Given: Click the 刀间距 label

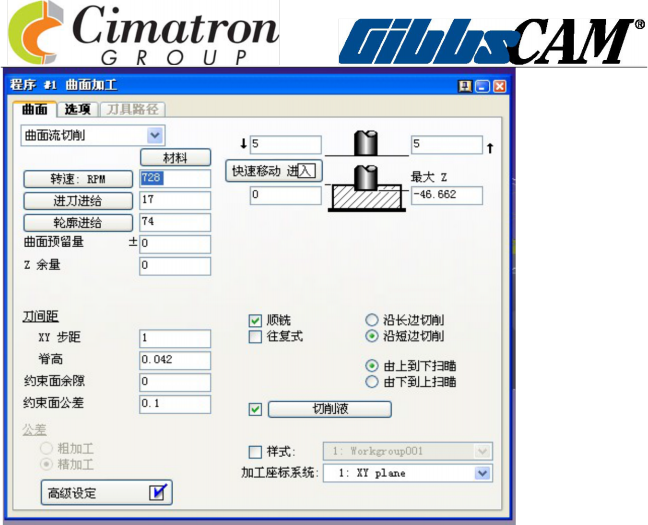Looking at the screenshot, I should coord(40,317).
